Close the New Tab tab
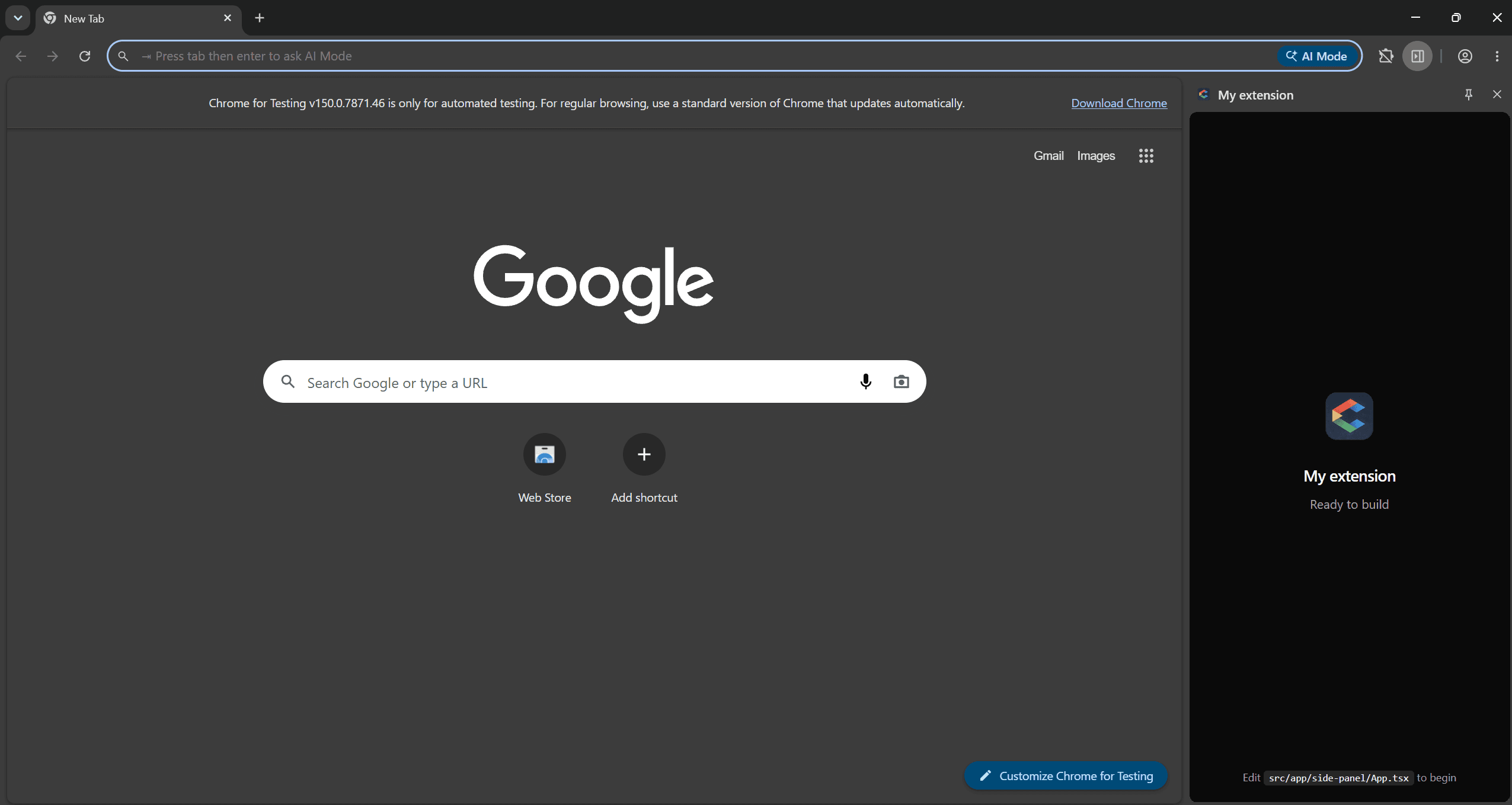1512x805 pixels. (228, 18)
